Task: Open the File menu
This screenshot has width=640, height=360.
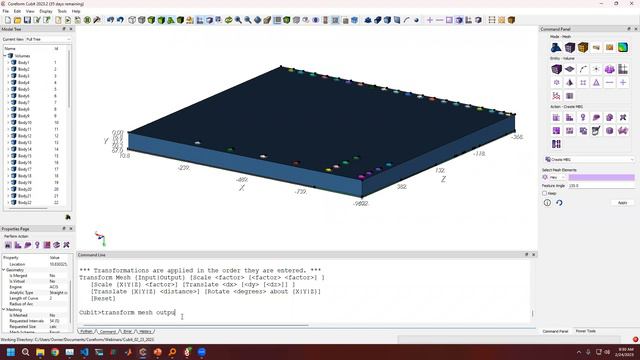Action: pyautogui.click(x=6, y=11)
